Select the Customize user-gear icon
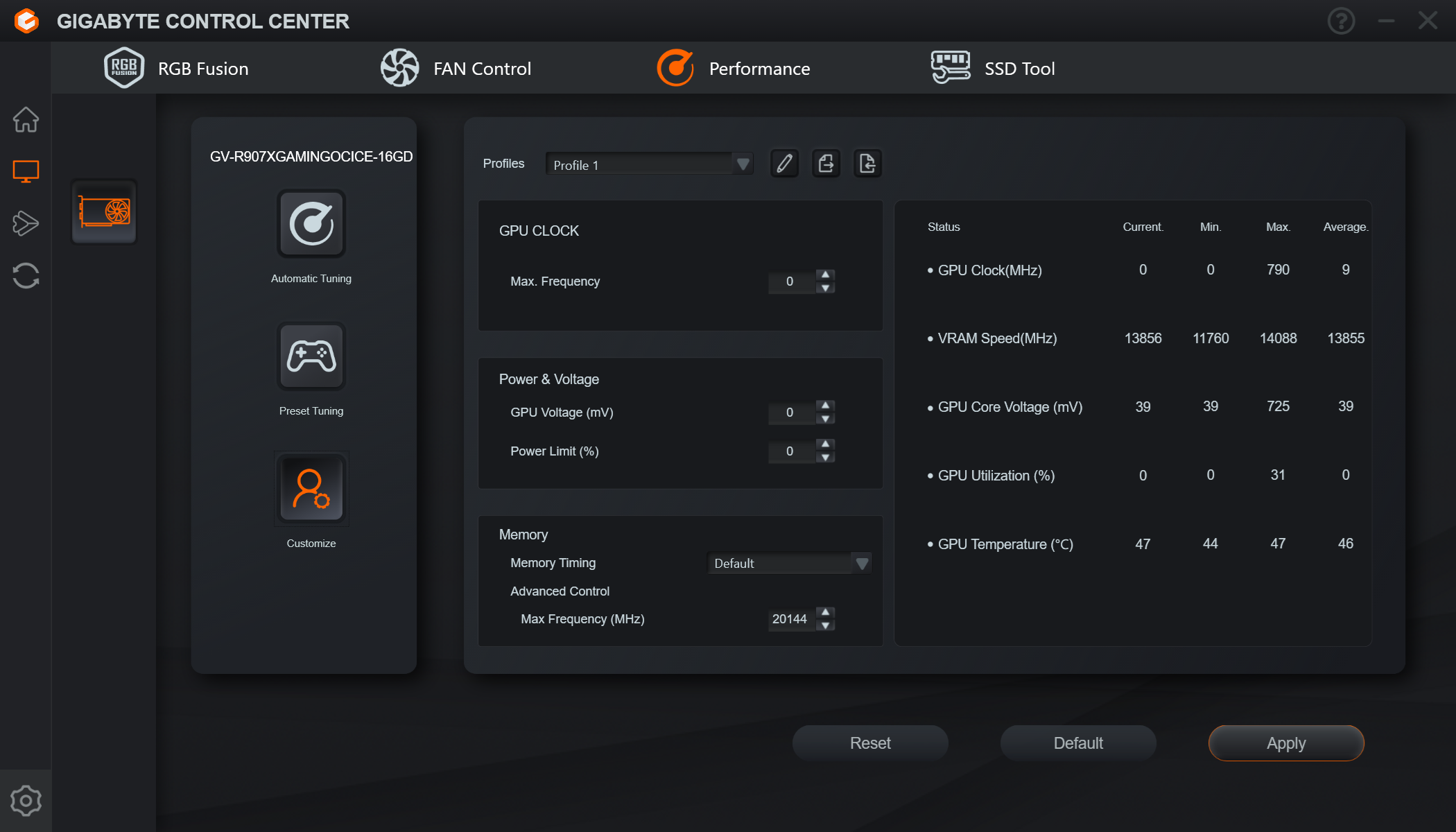1456x832 pixels. [x=311, y=489]
